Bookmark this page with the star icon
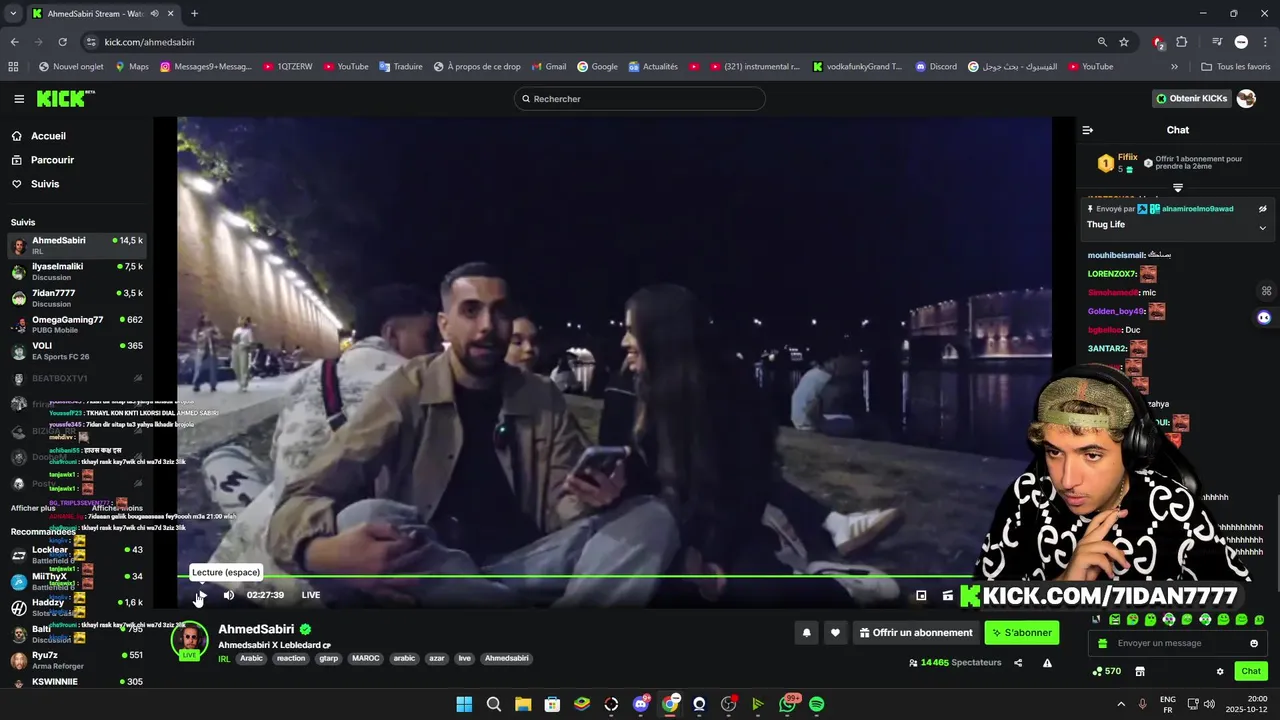Viewport: 1280px width, 720px height. [1124, 42]
